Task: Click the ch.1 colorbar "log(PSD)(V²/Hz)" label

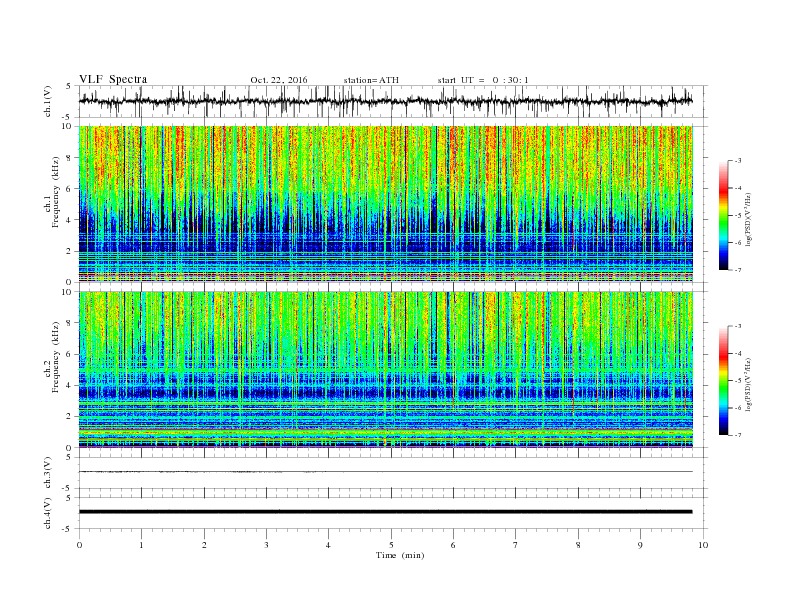Action: pos(748,218)
